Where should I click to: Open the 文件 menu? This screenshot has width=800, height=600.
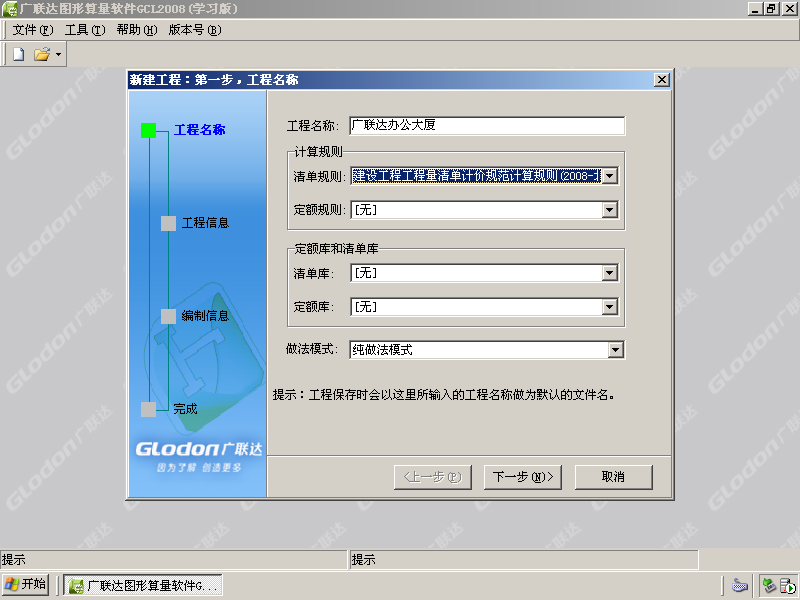click(x=33, y=30)
